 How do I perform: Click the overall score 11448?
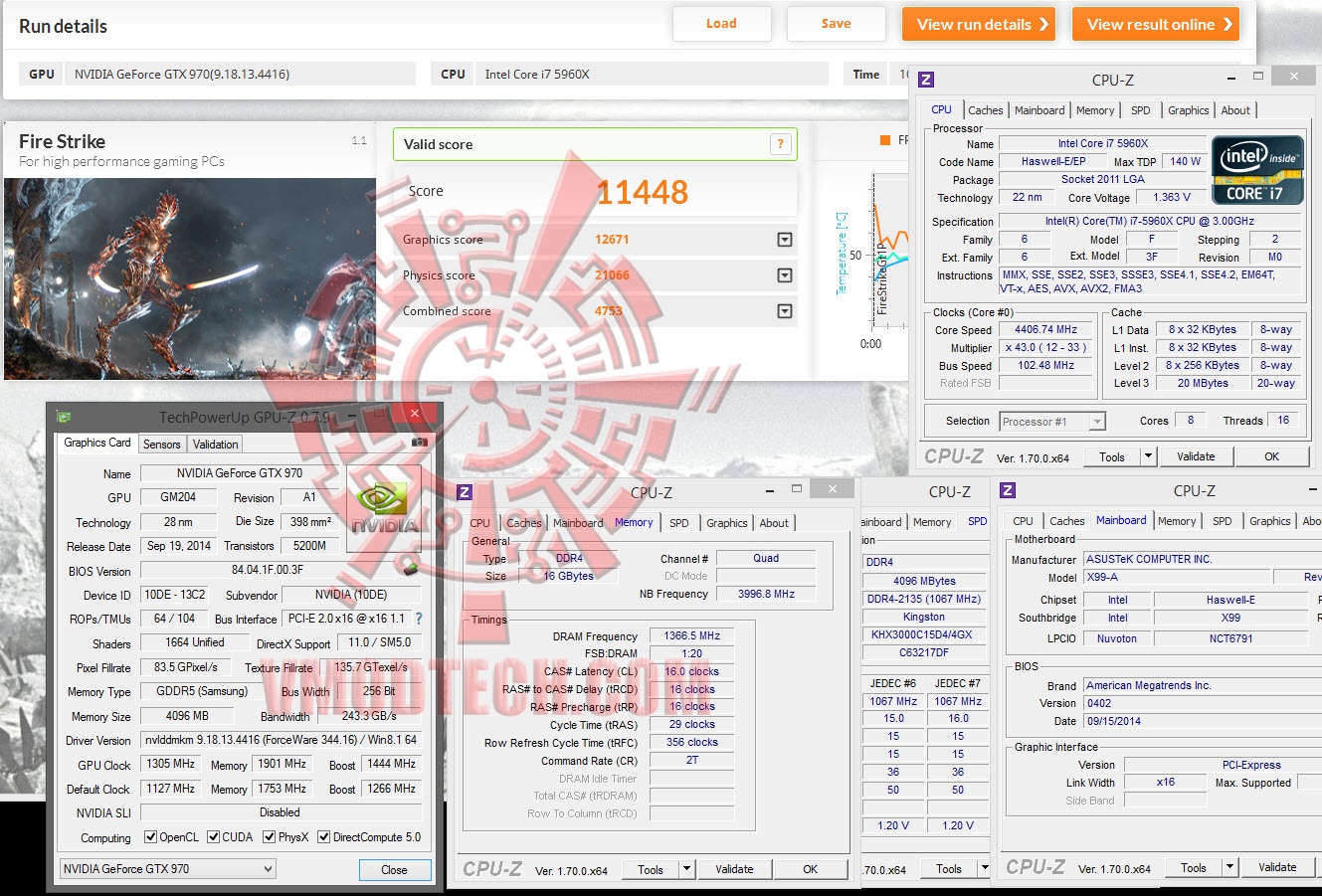pos(642,192)
